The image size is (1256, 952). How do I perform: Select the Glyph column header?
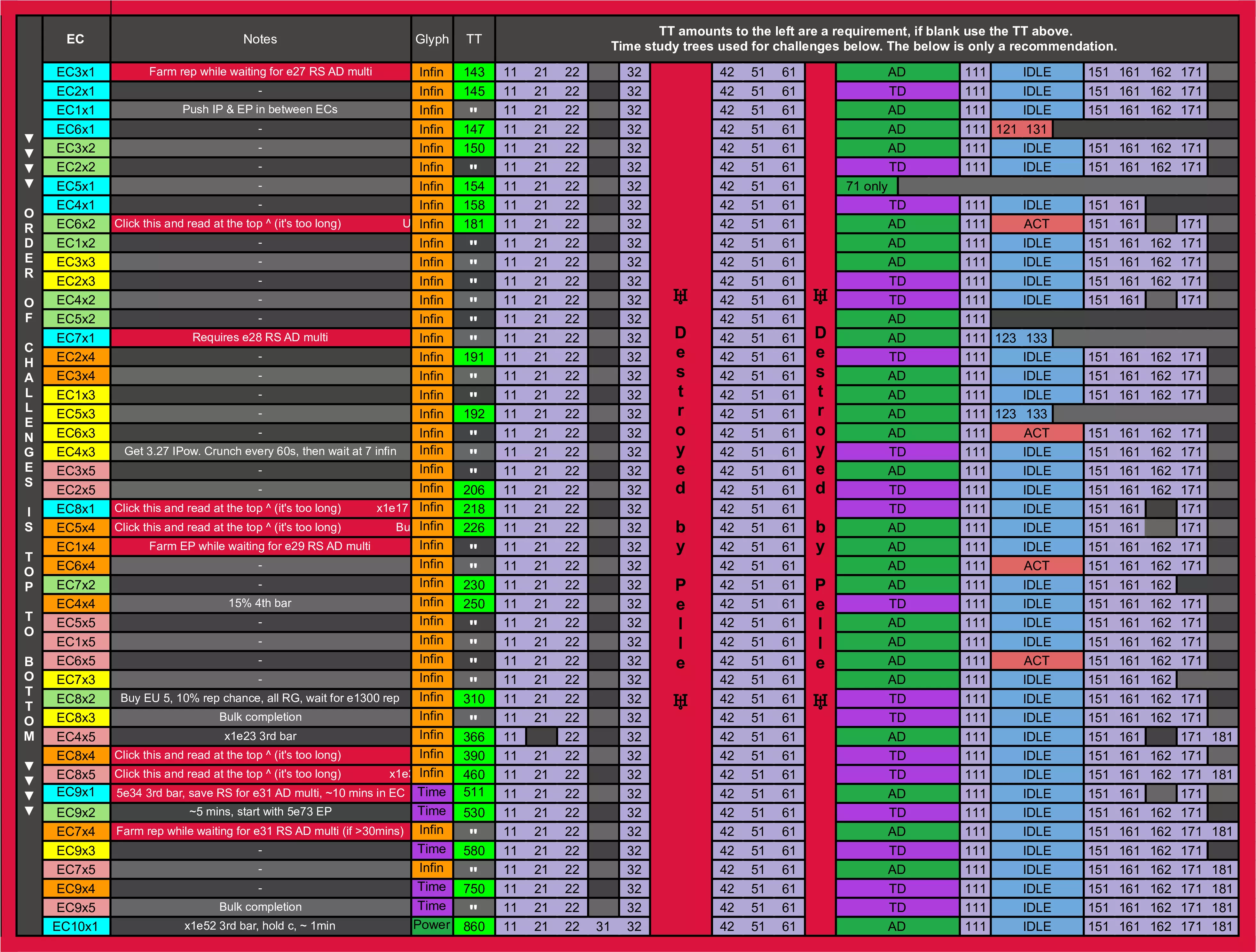click(432, 39)
